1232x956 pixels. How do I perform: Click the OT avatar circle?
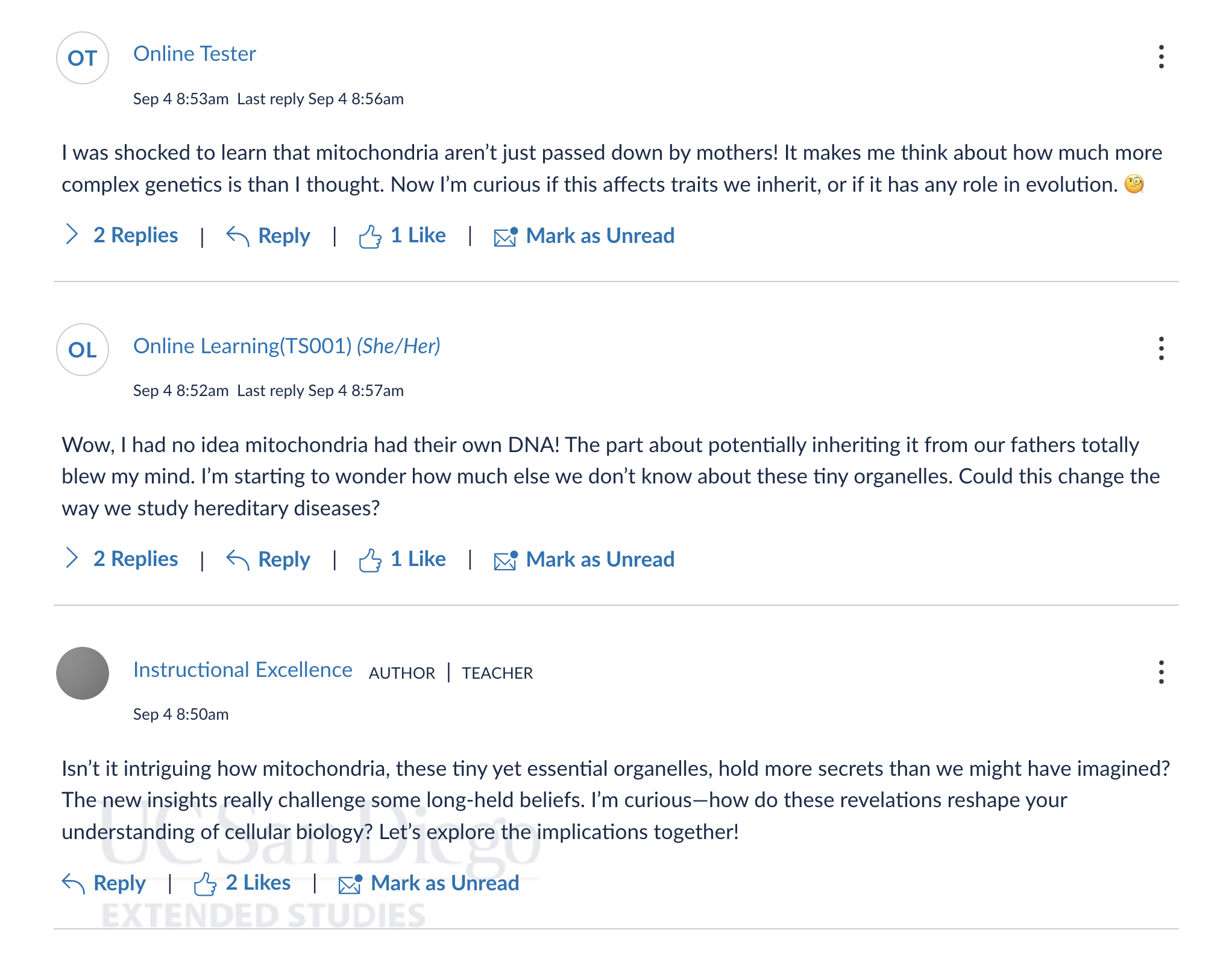pyautogui.click(x=83, y=58)
